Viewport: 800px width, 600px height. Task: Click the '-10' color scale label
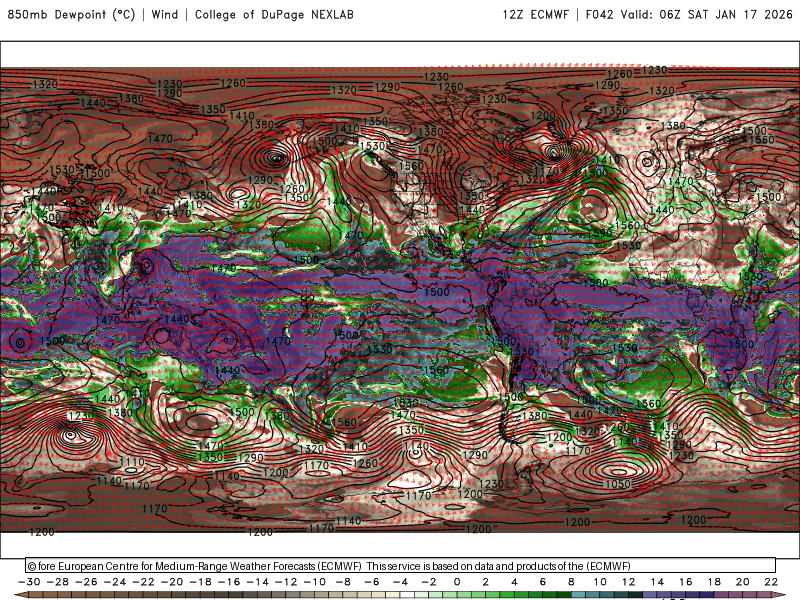click(x=315, y=582)
